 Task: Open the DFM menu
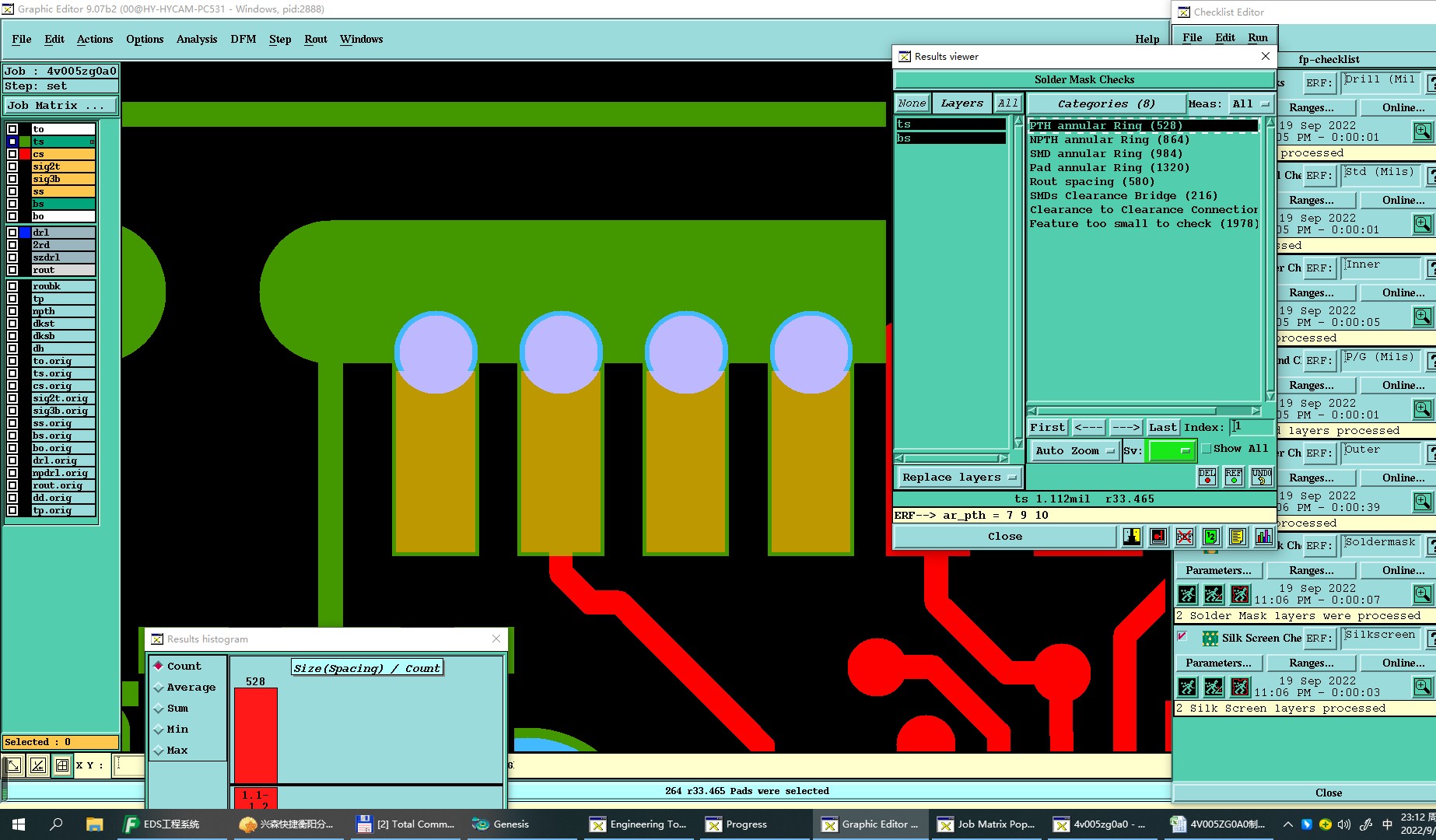tap(243, 39)
